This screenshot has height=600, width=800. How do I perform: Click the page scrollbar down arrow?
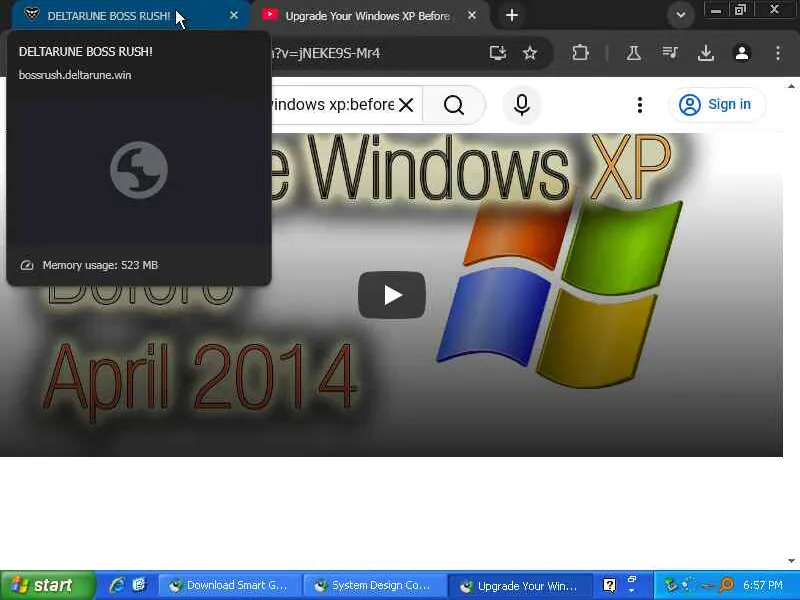(791, 561)
